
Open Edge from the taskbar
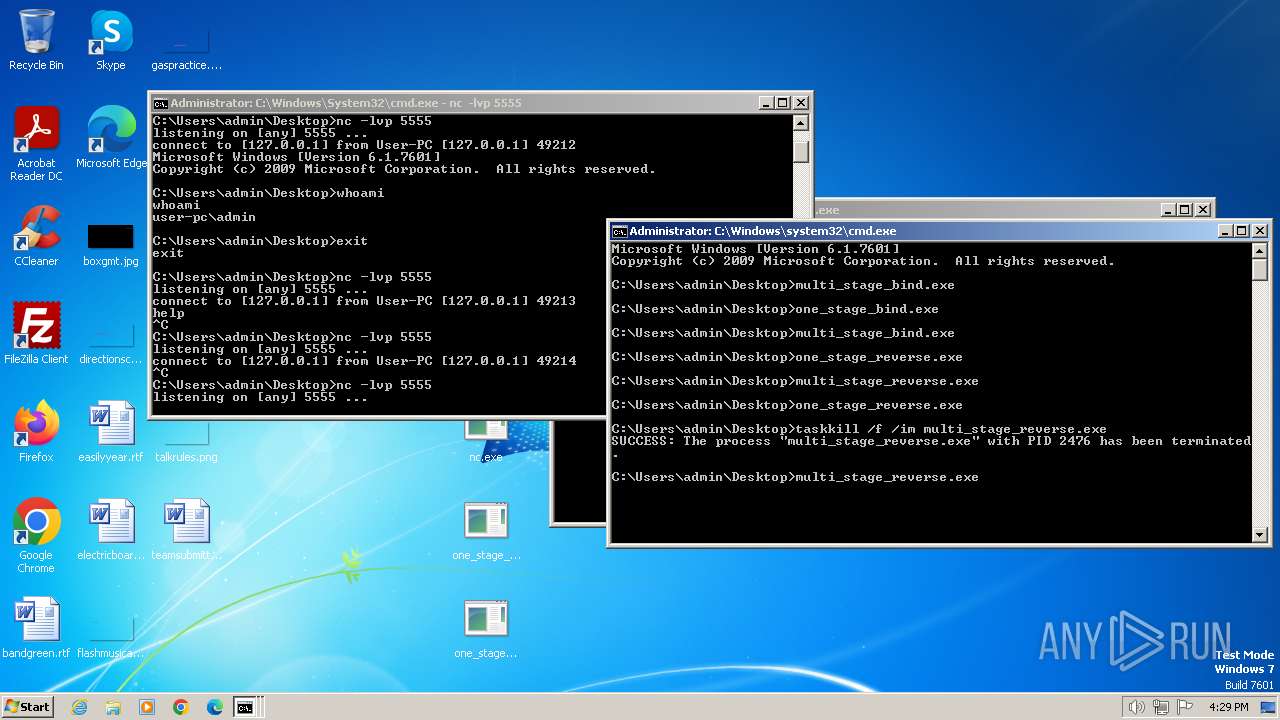pos(215,707)
